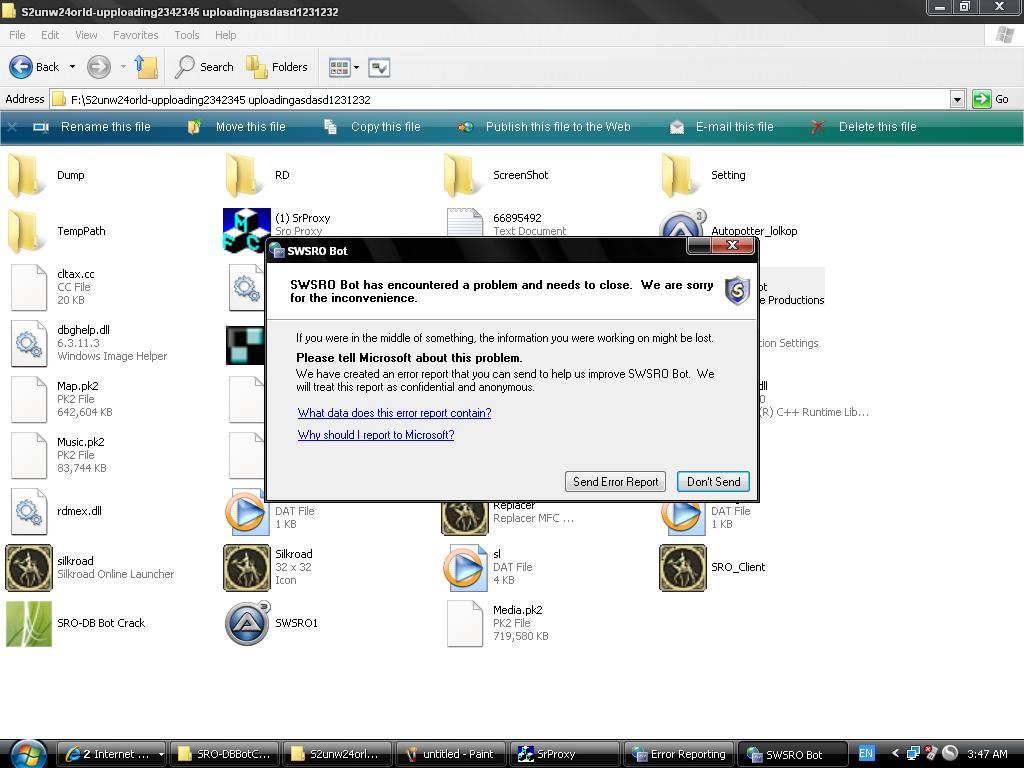Open the File menu
This screenshot has width=1024, height=768.
[17, 35]
